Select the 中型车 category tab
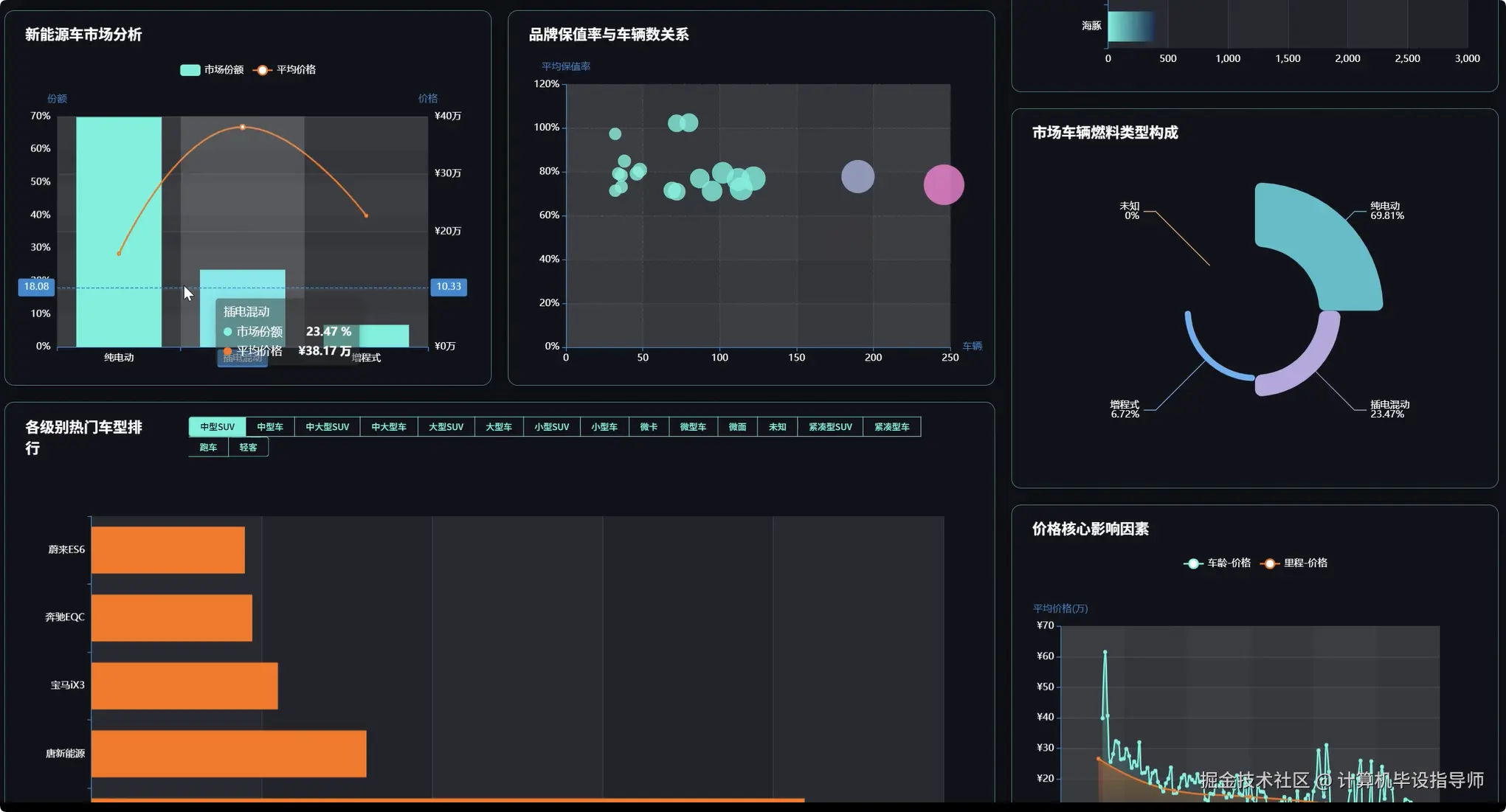 (x=270, y=427)
